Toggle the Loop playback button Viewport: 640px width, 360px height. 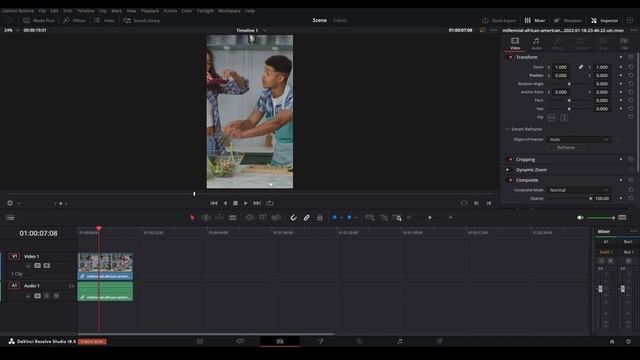pyautogui.click(x=269, y=203)
